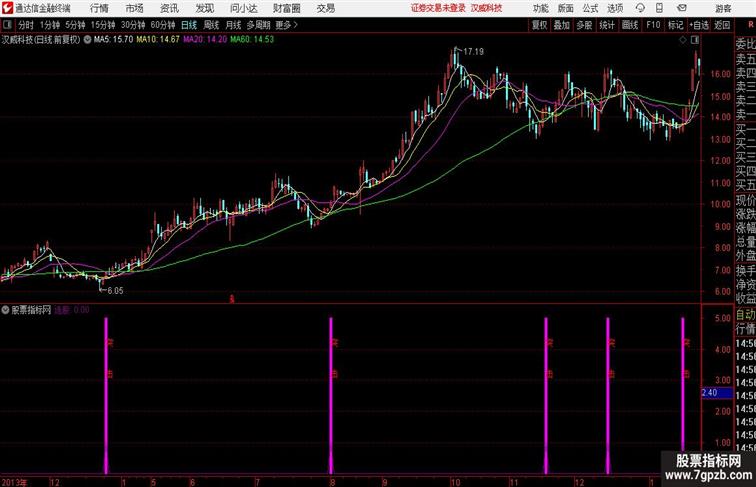
Task: Select the 日线 daily period tab
Action: tap(189, 25)
